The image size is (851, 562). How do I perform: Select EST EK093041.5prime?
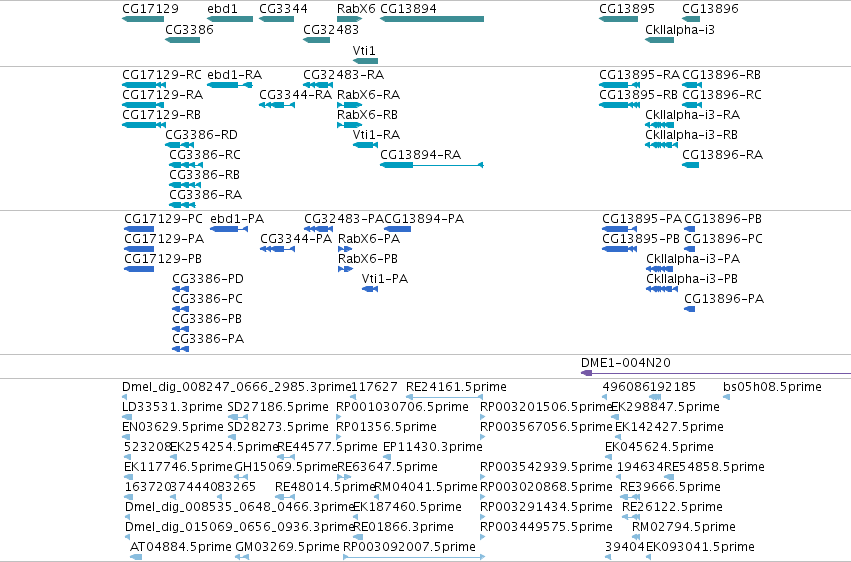coord(649,557)
